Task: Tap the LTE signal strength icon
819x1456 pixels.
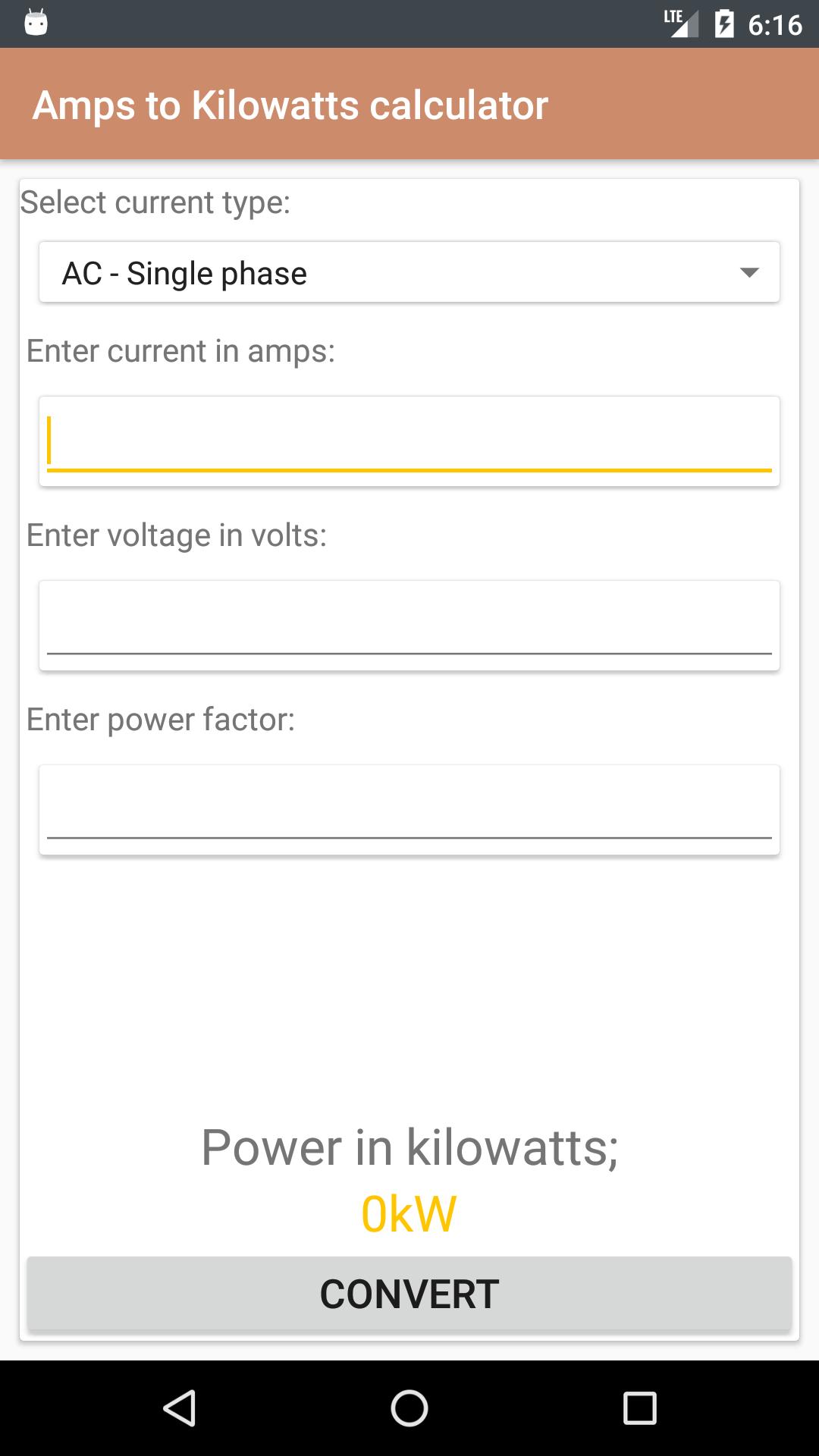Action: click(x=680, y=24)
